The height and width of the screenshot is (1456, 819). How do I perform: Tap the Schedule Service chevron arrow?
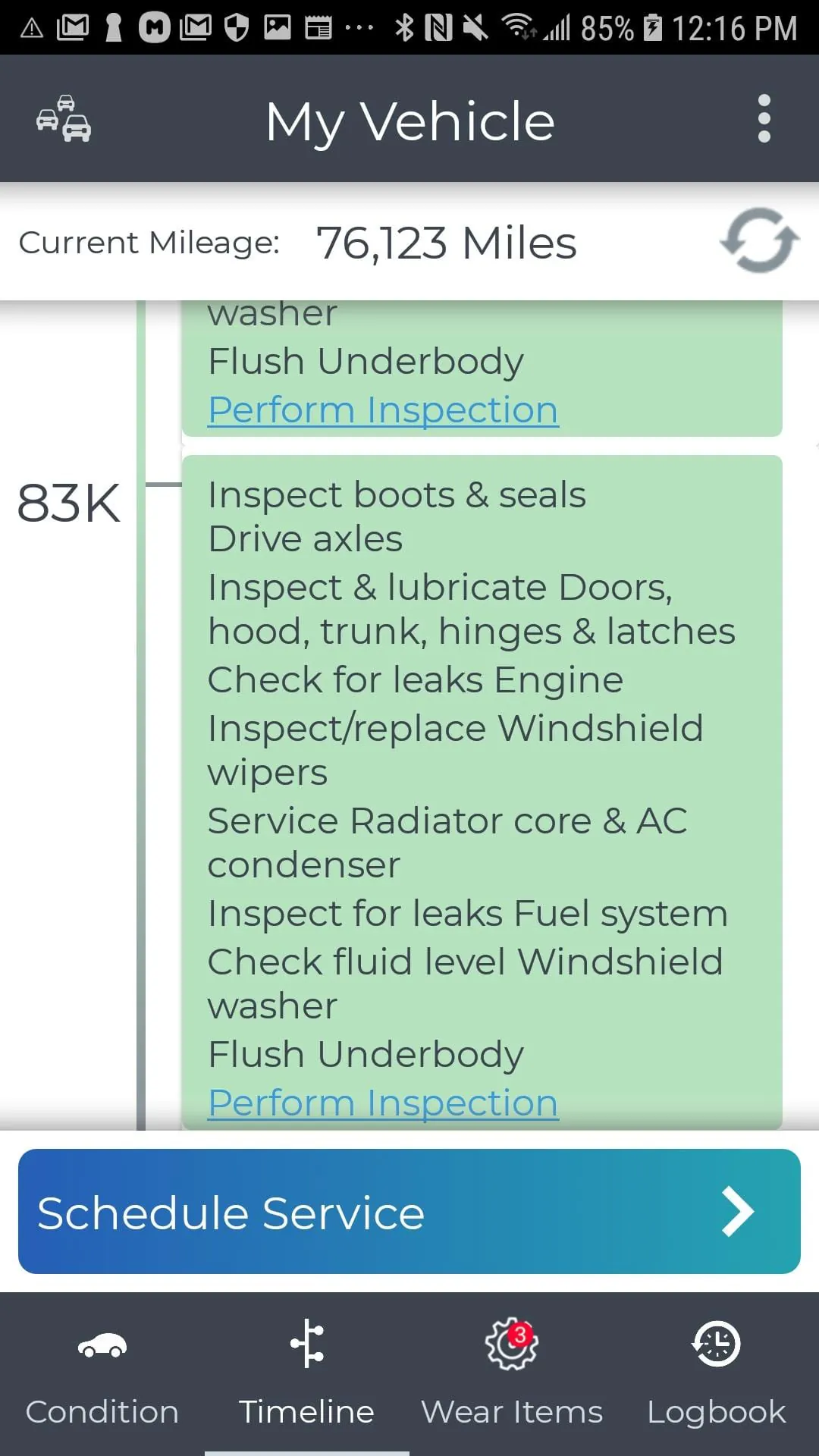[x=737, y=1212]
